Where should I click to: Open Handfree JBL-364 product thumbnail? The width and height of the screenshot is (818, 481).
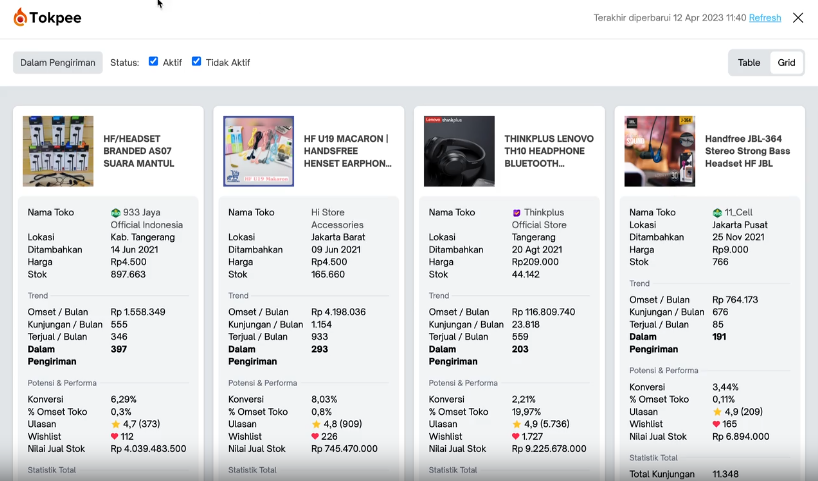pyautogui.click(x=659, y=151)
